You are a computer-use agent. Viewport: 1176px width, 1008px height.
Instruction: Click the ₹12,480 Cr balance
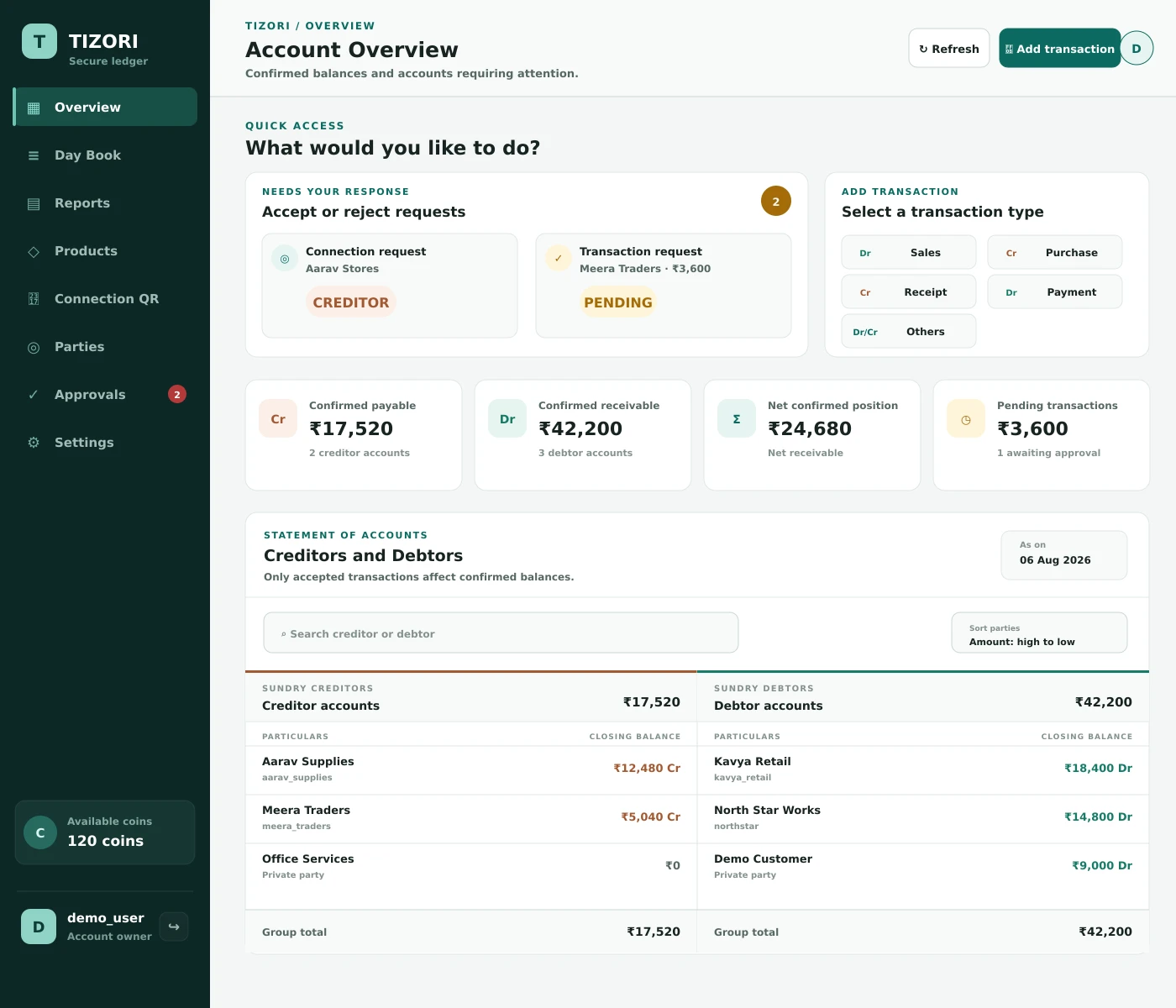coord(647,768)
